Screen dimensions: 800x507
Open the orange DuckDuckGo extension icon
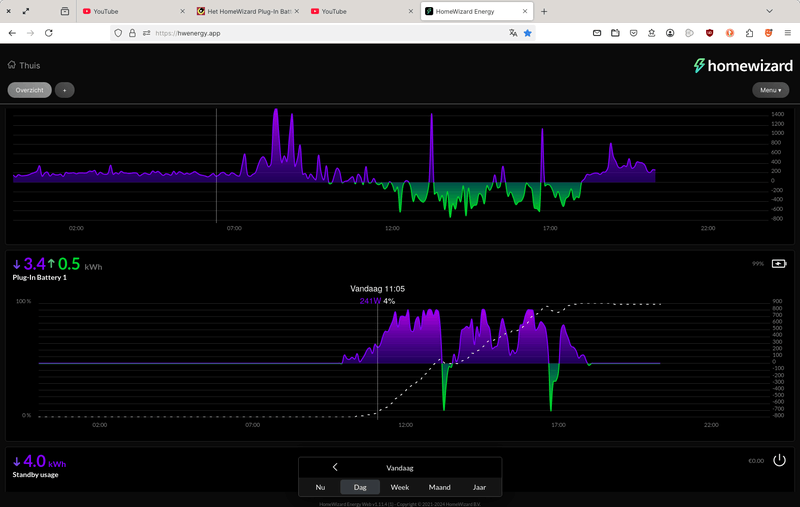pos(730,33)
